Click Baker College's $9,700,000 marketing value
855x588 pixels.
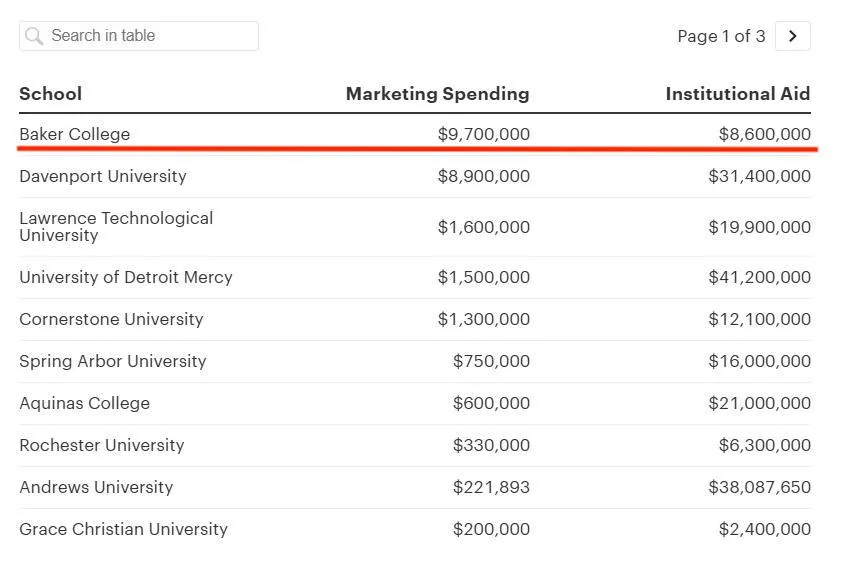coord(484,134)
